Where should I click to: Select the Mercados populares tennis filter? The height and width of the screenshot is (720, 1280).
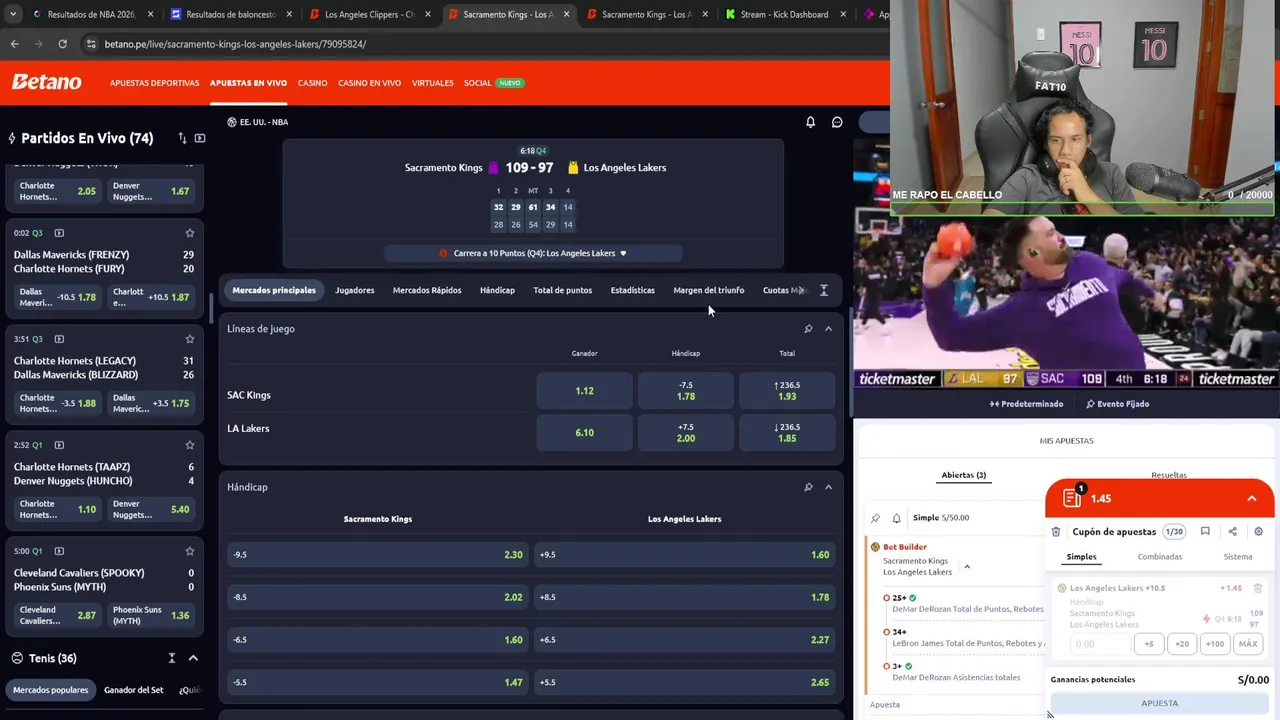[x=50, y=690]
